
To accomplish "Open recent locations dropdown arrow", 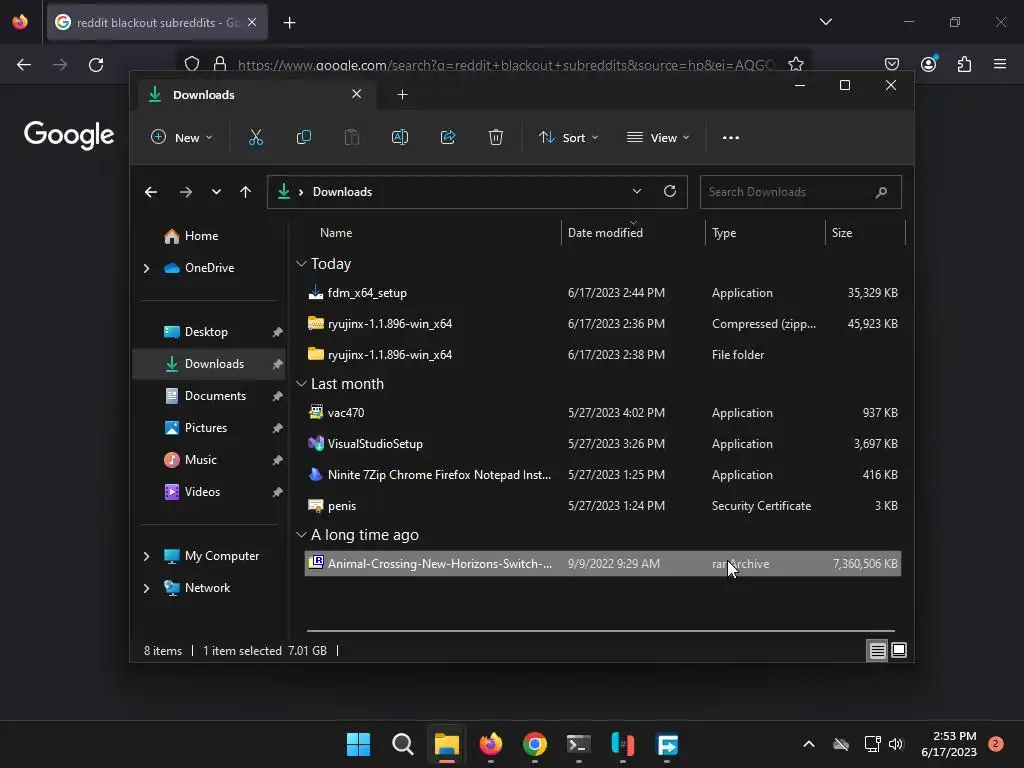I will (x=216, y=192).
